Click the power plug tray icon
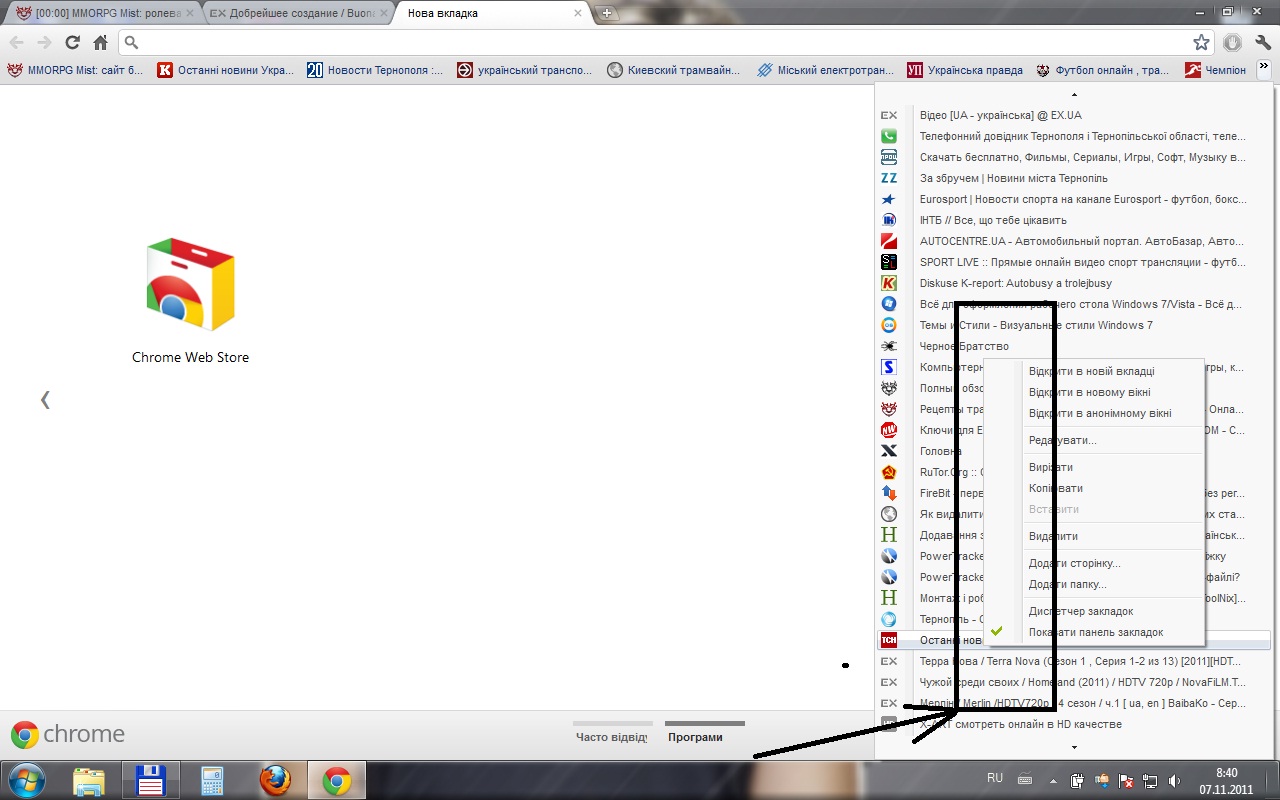 tap(1077, 780)
